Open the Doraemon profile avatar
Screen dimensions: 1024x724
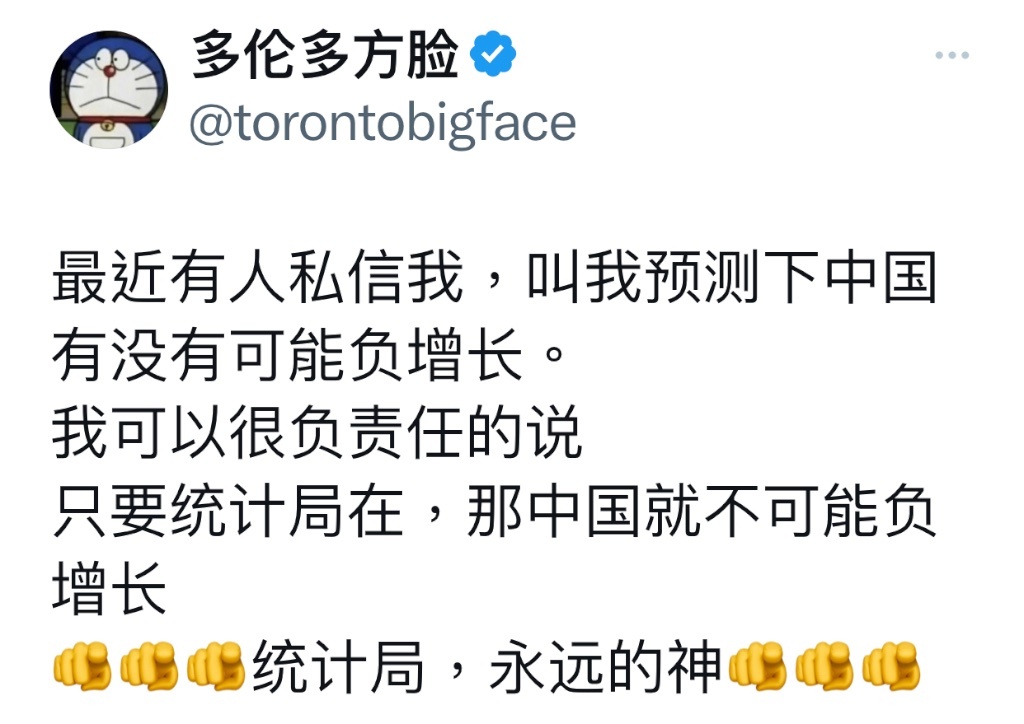click(x=108, y=89)
